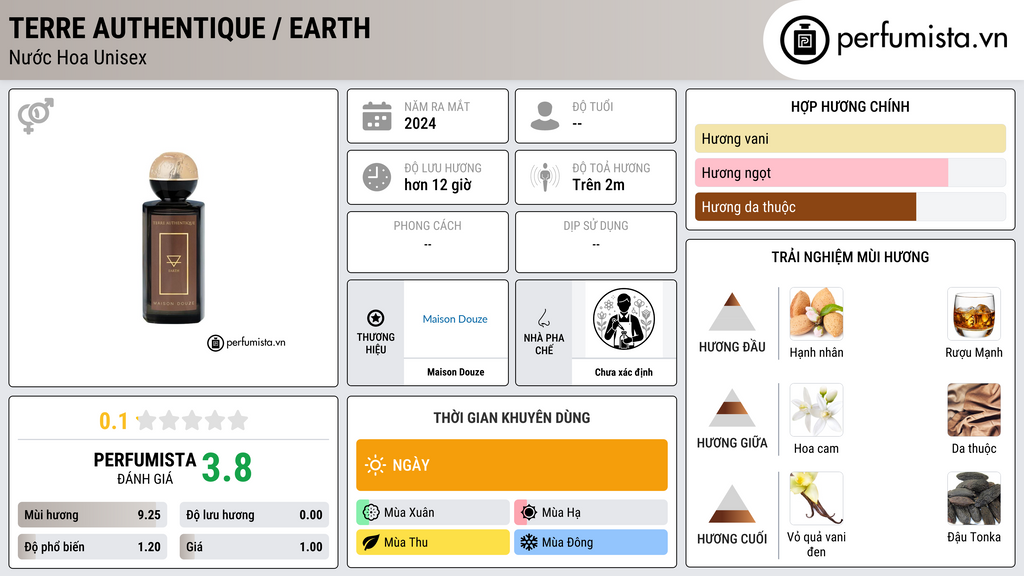Viewport: 1024px width, 576px height.
Task: Click the flower icon for Mùa Xuân
Action: [x=371, y=512]
